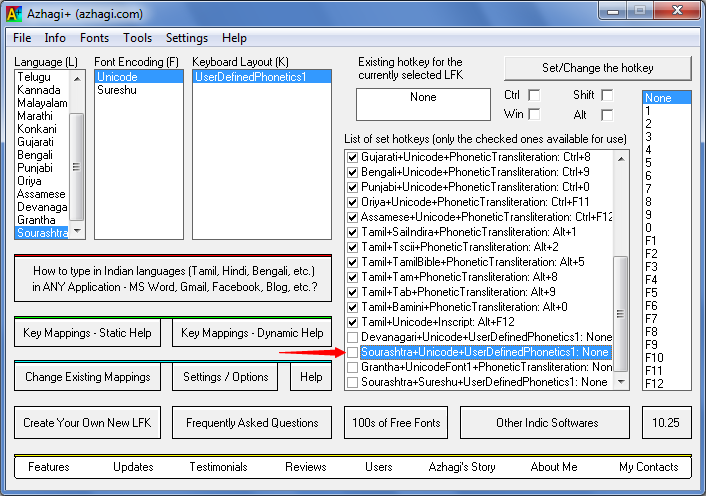This screenshot has width=706, height=496.
Task: Open the Help menu
Action: click(234, 38)
